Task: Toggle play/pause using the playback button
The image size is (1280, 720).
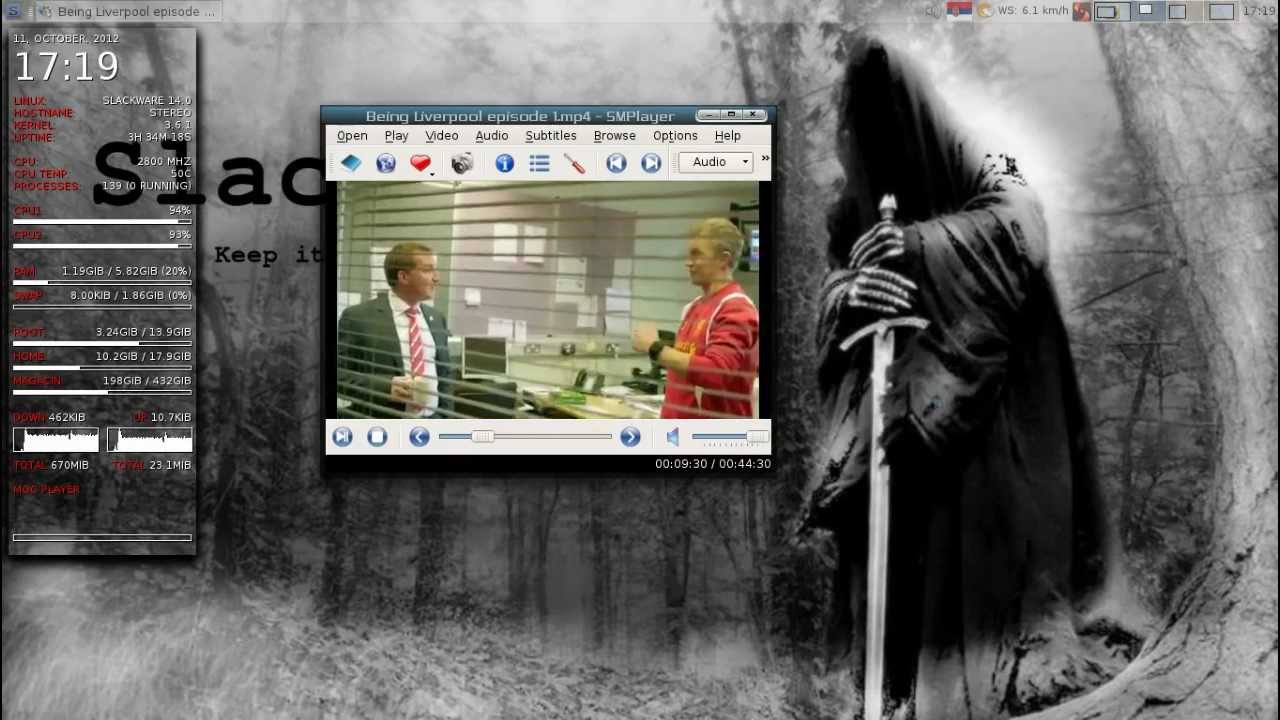Action: [x=342, y=437]
